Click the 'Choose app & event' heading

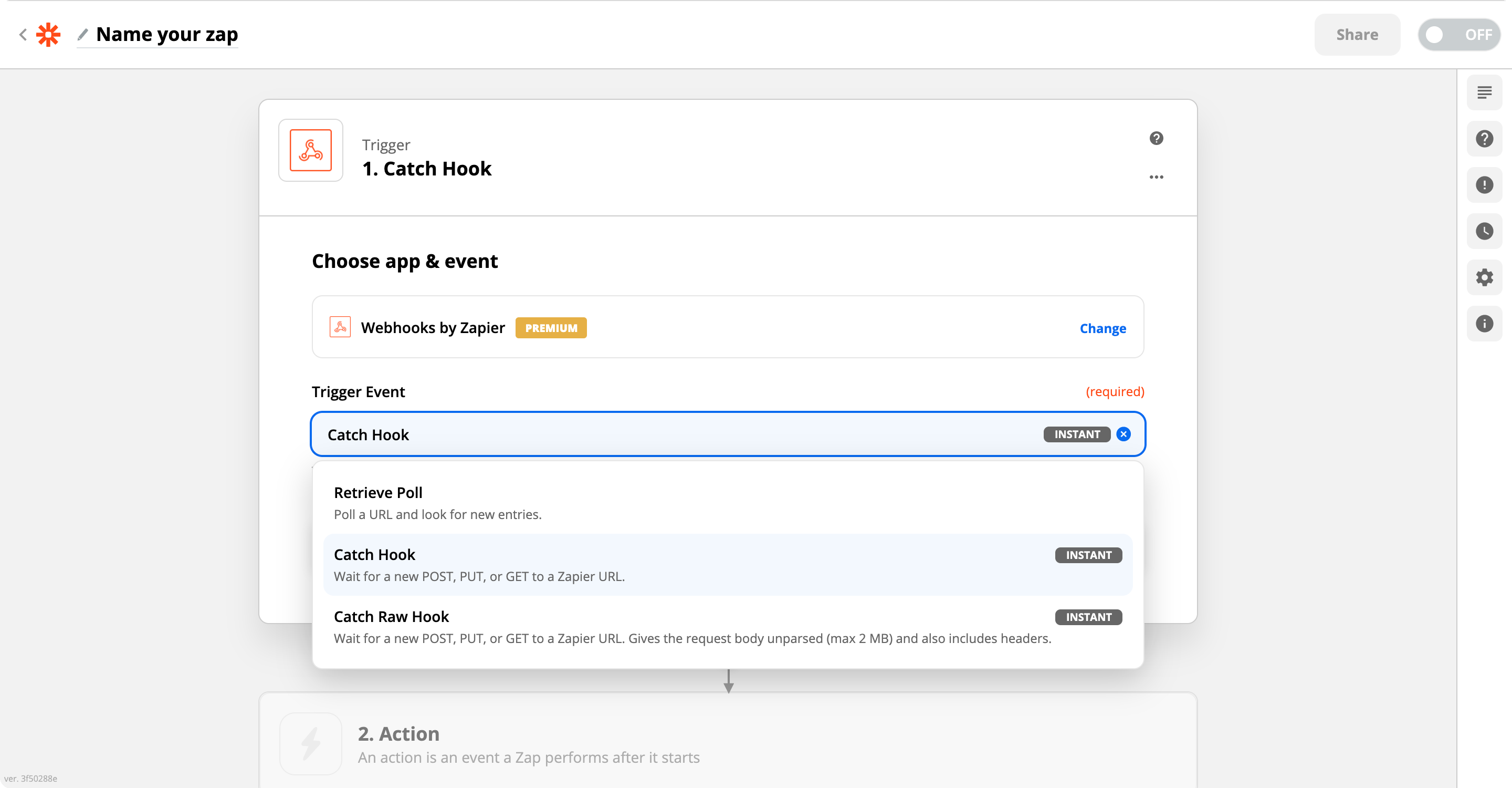(x=404, y=261)
